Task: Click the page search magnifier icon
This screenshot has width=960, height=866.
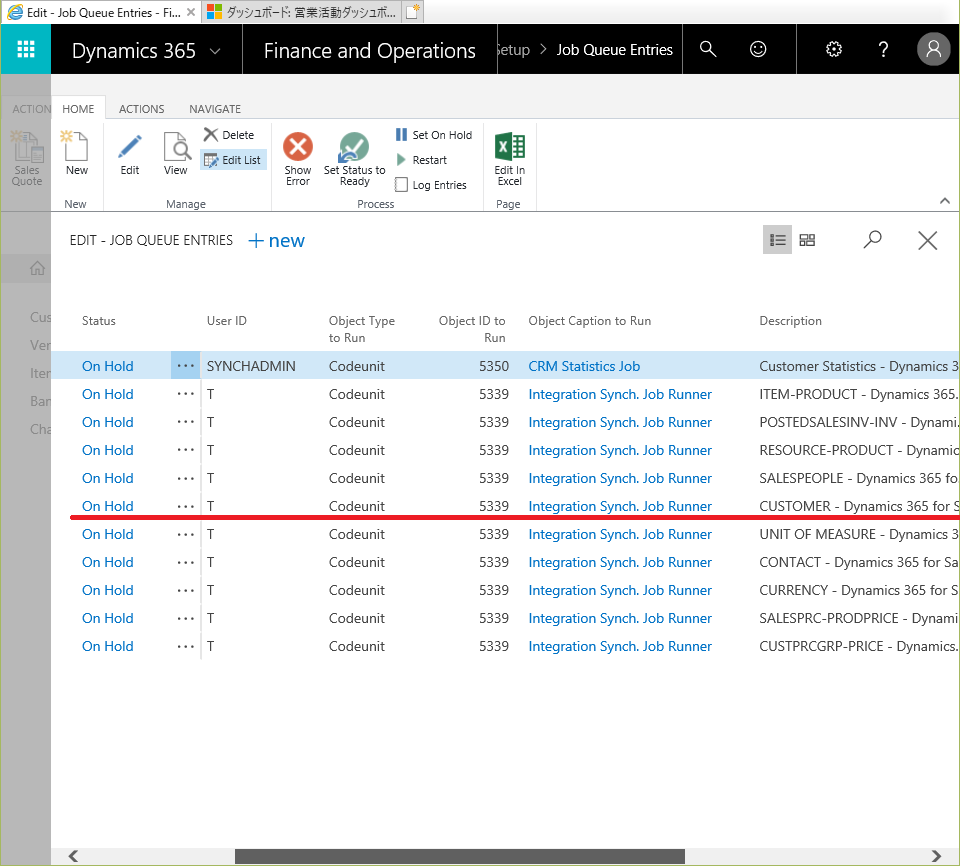Action: point(872,239)
